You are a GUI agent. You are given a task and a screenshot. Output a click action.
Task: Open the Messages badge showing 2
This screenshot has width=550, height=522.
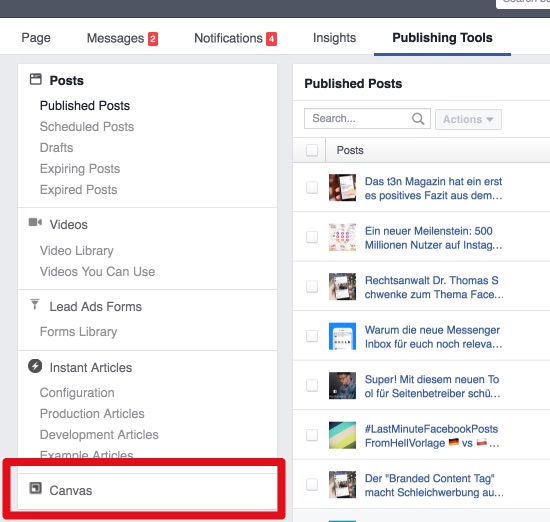click(153, 39)
